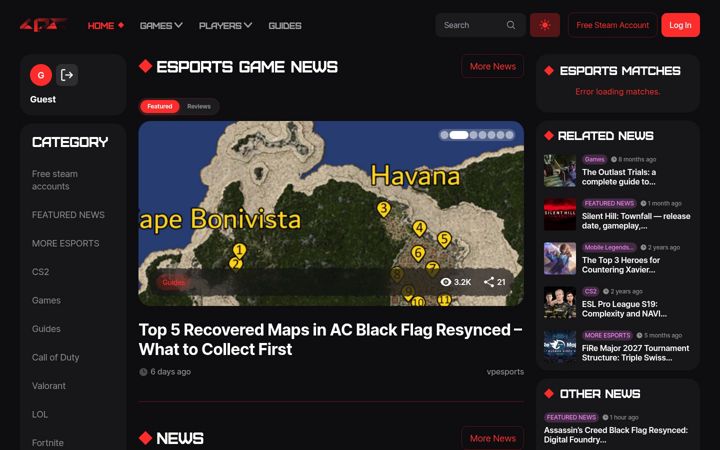Click More News beside Esports Game News
This screenshot has width=720, height=450.
492,66
